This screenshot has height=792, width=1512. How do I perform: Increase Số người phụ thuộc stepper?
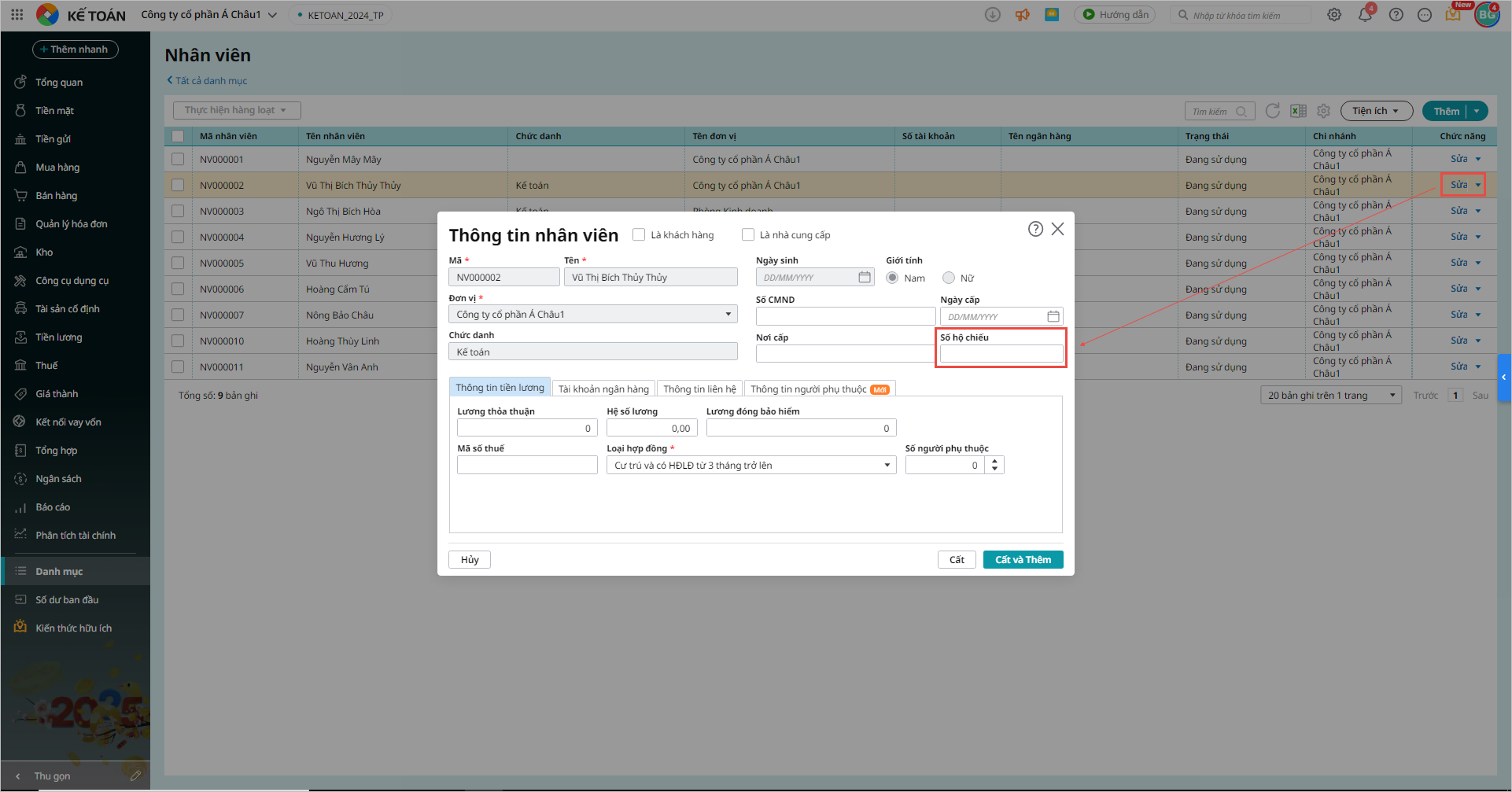995,461
